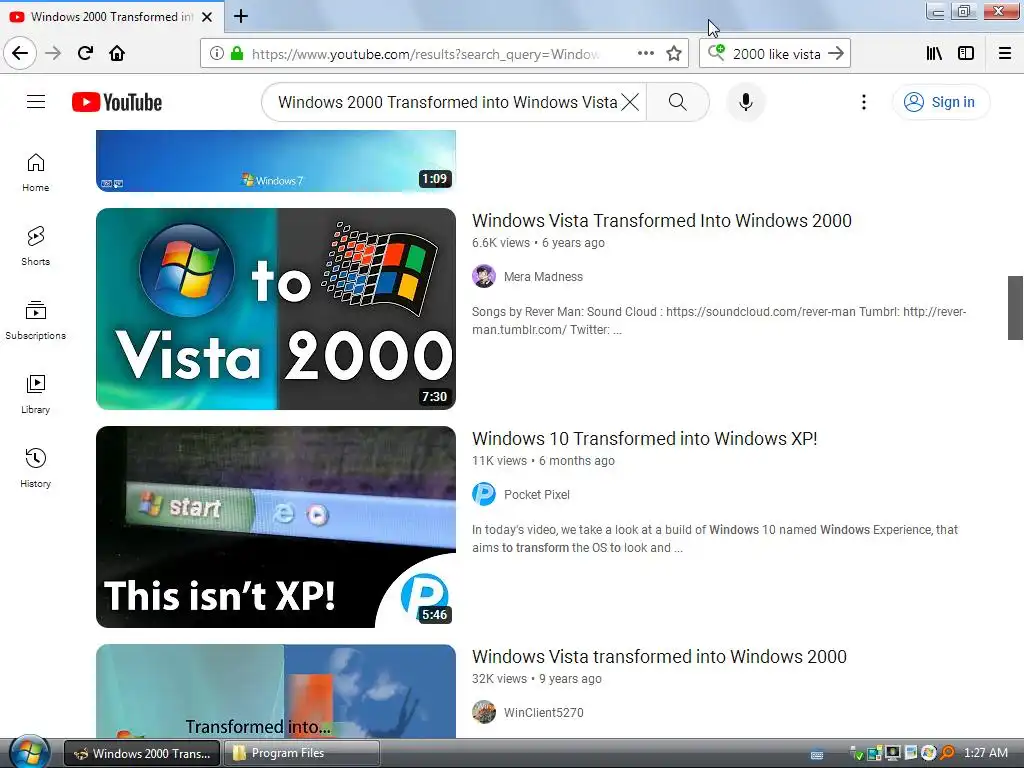The image size is (1024, 768).
Task: Open the browser home page
Action: click(117, 53)
